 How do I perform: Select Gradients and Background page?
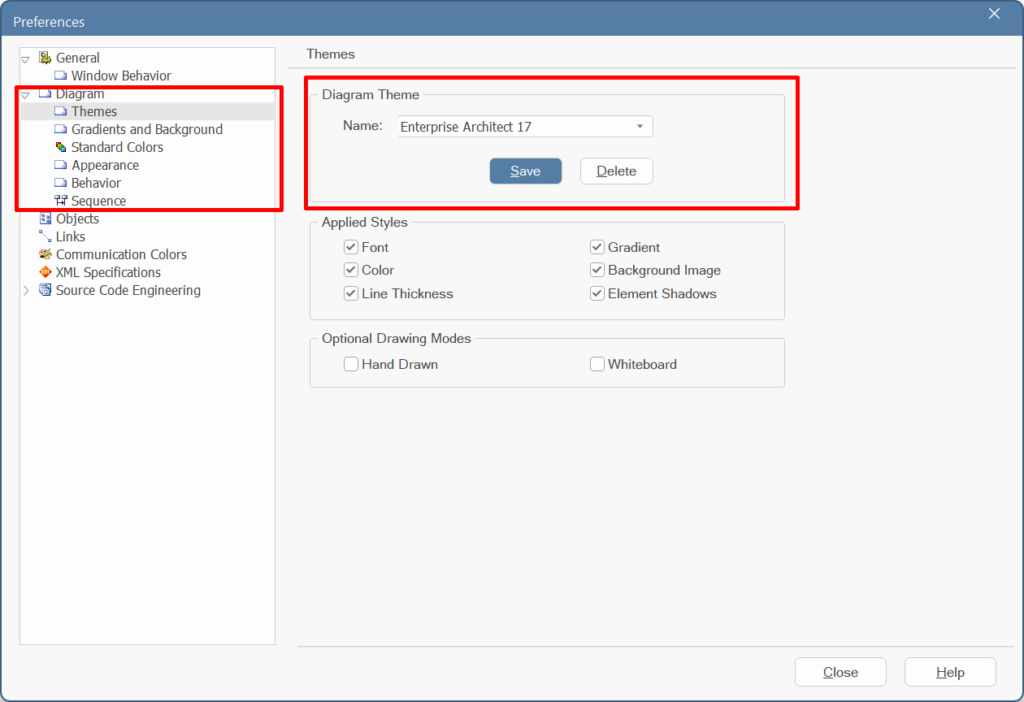pyautogui.click(x=146, y=130)
